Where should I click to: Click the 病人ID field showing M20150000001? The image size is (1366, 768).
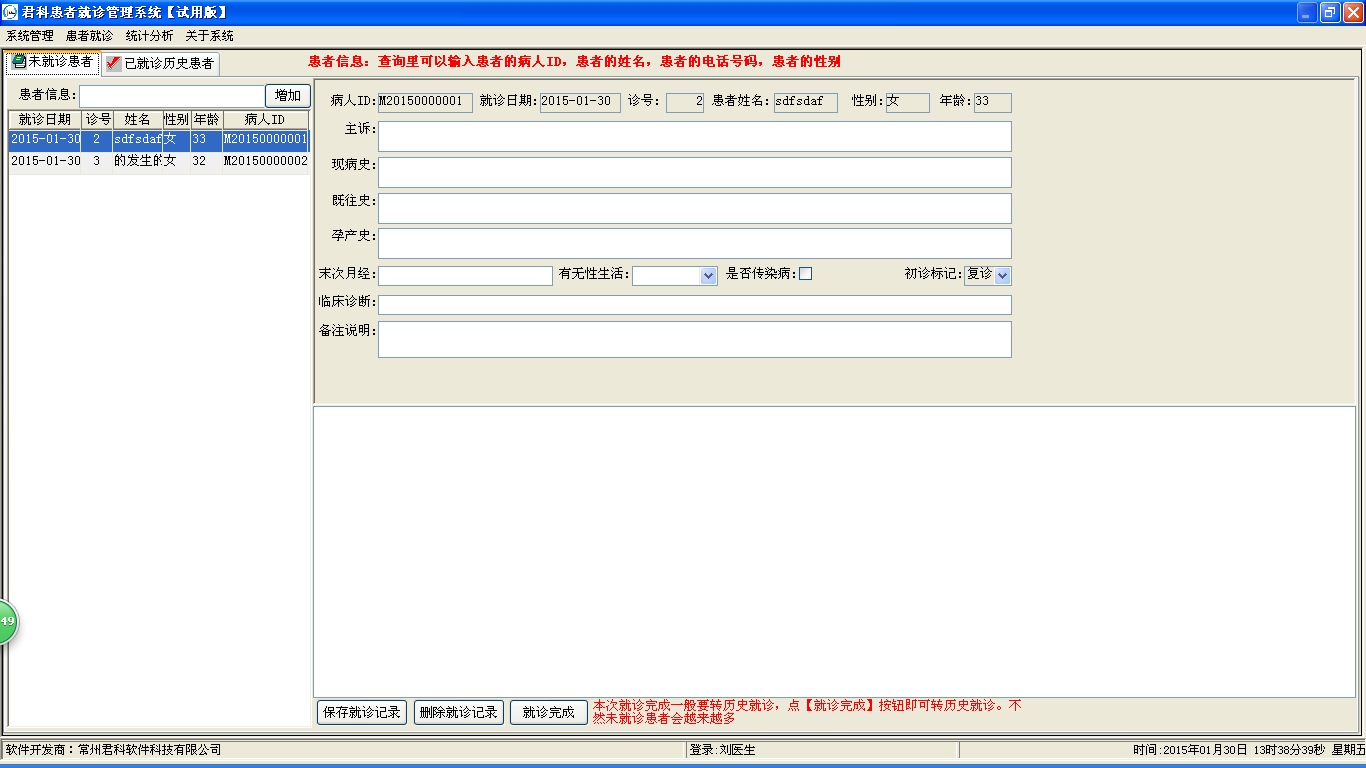tap(425, 102)
